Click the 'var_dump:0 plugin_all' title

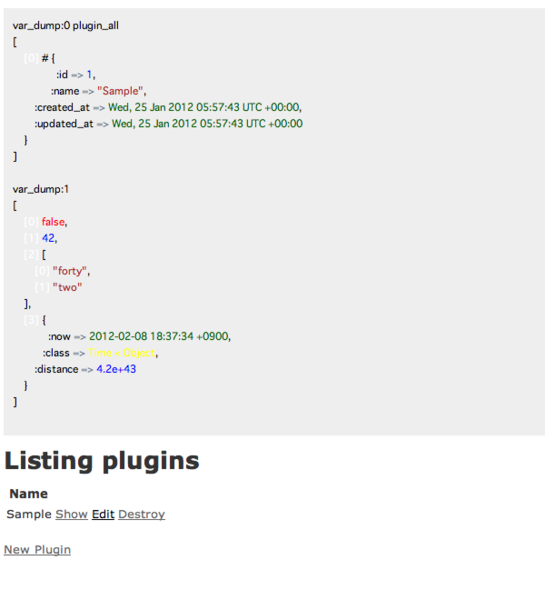(x=65, y=26)
